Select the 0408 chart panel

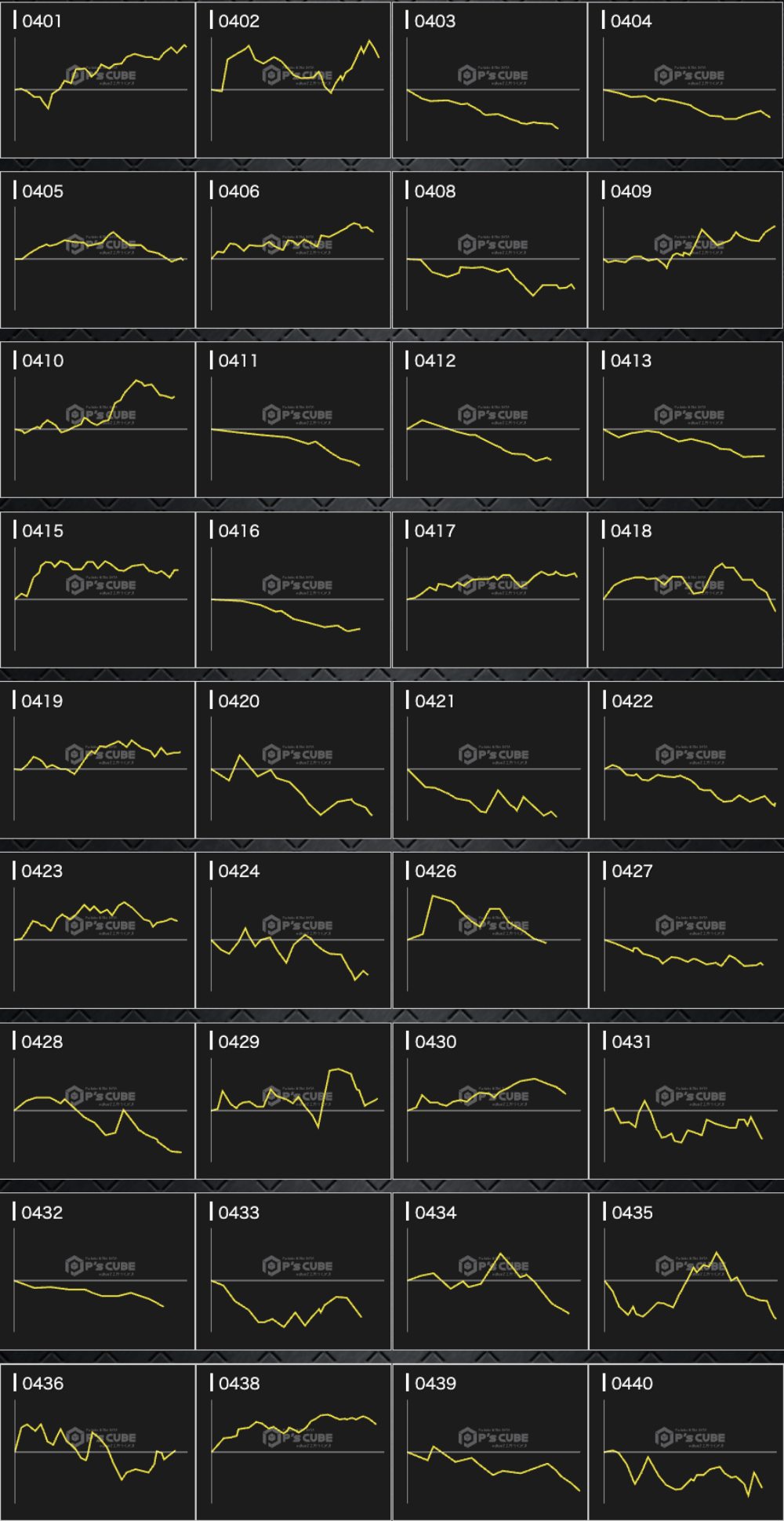point(490,250)
